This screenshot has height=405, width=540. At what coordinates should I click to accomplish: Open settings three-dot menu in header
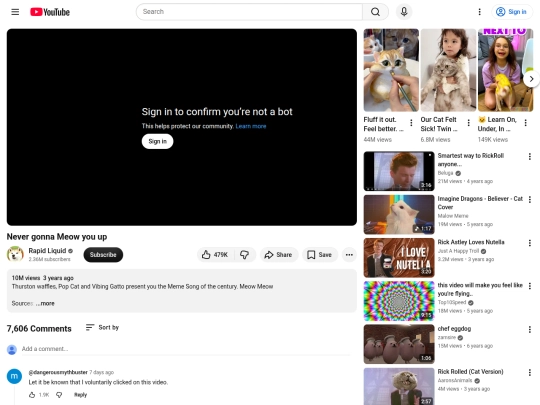tap(479, 12)
